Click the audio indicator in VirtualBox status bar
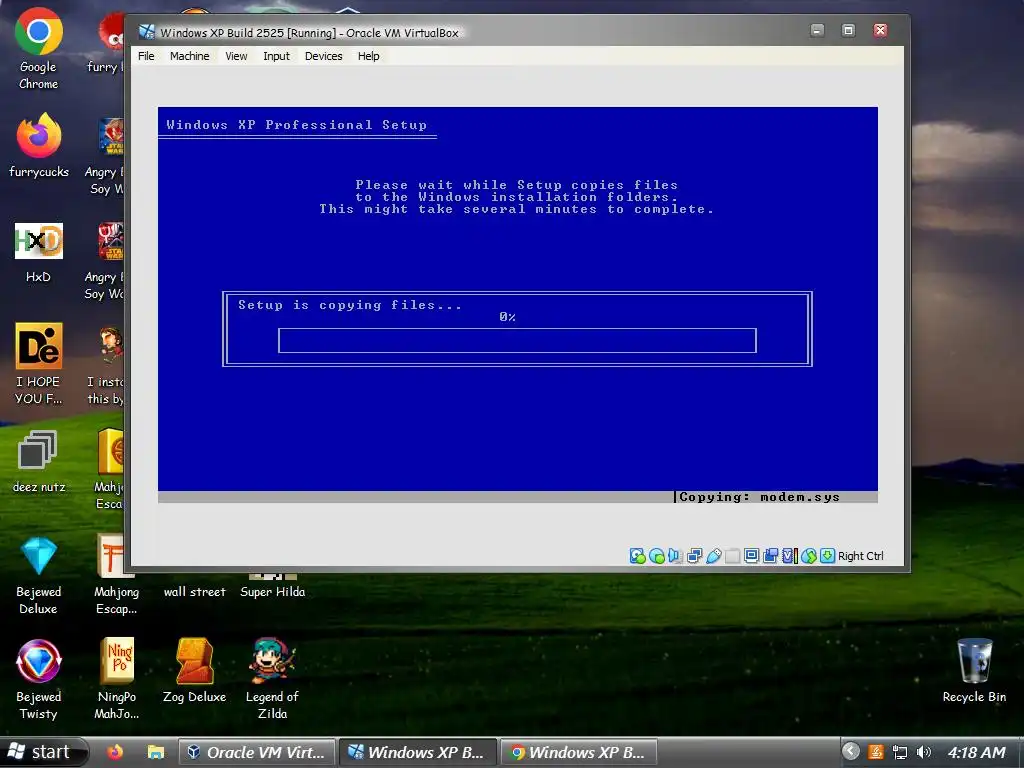This screenshot has width=1024, height=768. [x=675, y=556]
